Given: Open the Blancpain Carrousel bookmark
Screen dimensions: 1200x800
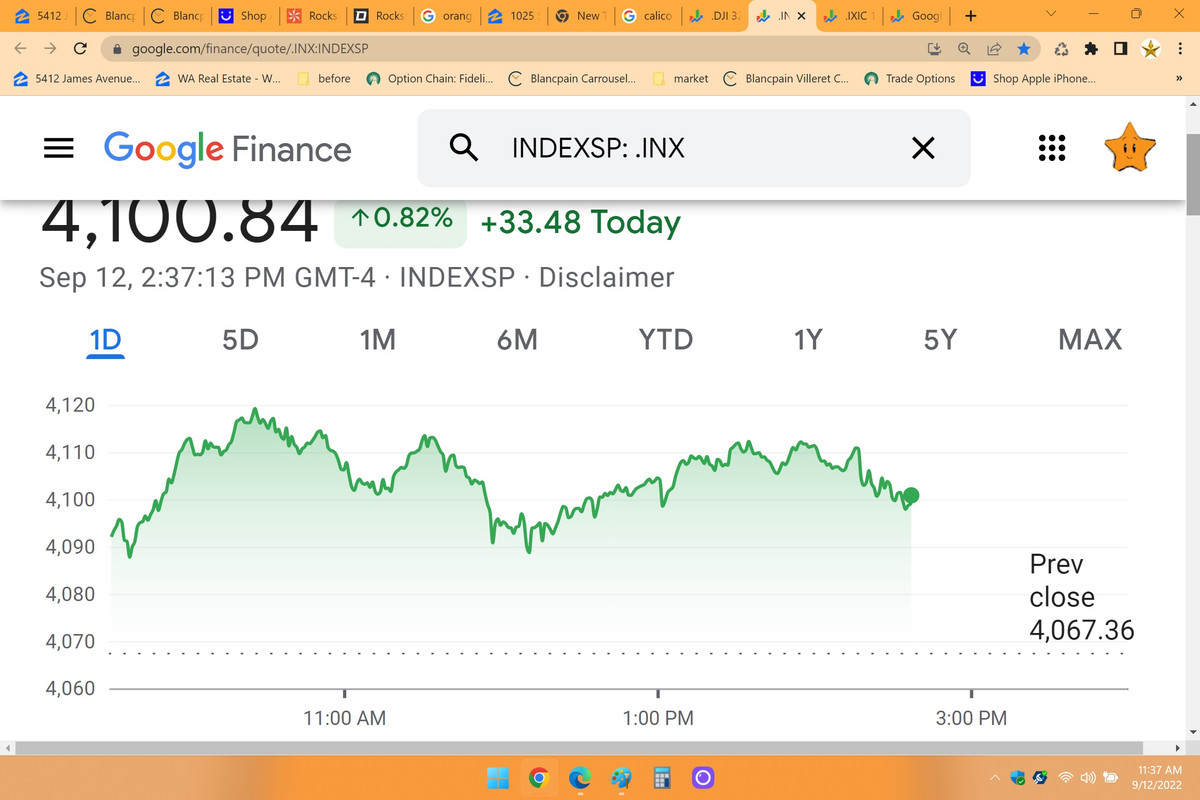Looking at the screenshot, I should tap(572, 78).
